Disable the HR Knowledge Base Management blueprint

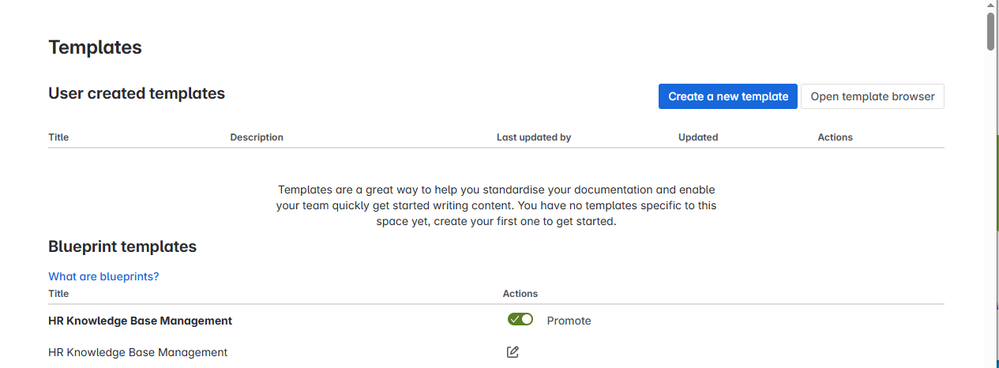coord(520,320)
